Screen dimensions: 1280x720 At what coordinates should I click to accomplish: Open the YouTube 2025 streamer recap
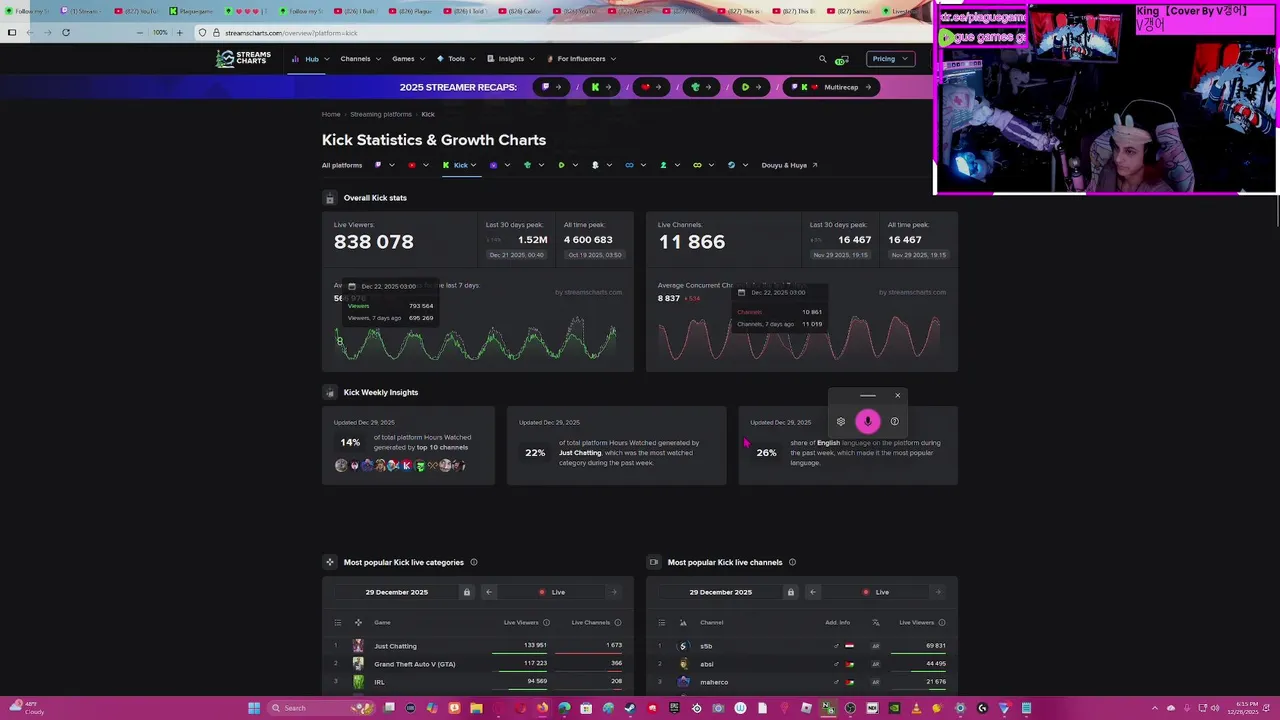point(651,87)
